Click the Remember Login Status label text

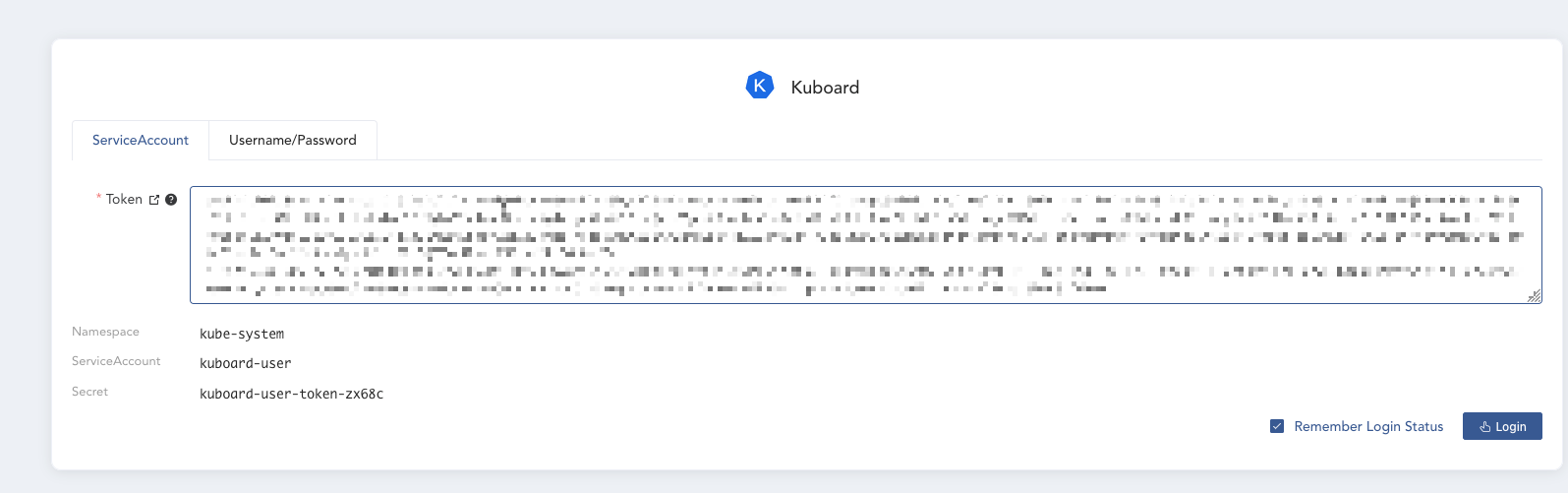tap(1368, 426)
